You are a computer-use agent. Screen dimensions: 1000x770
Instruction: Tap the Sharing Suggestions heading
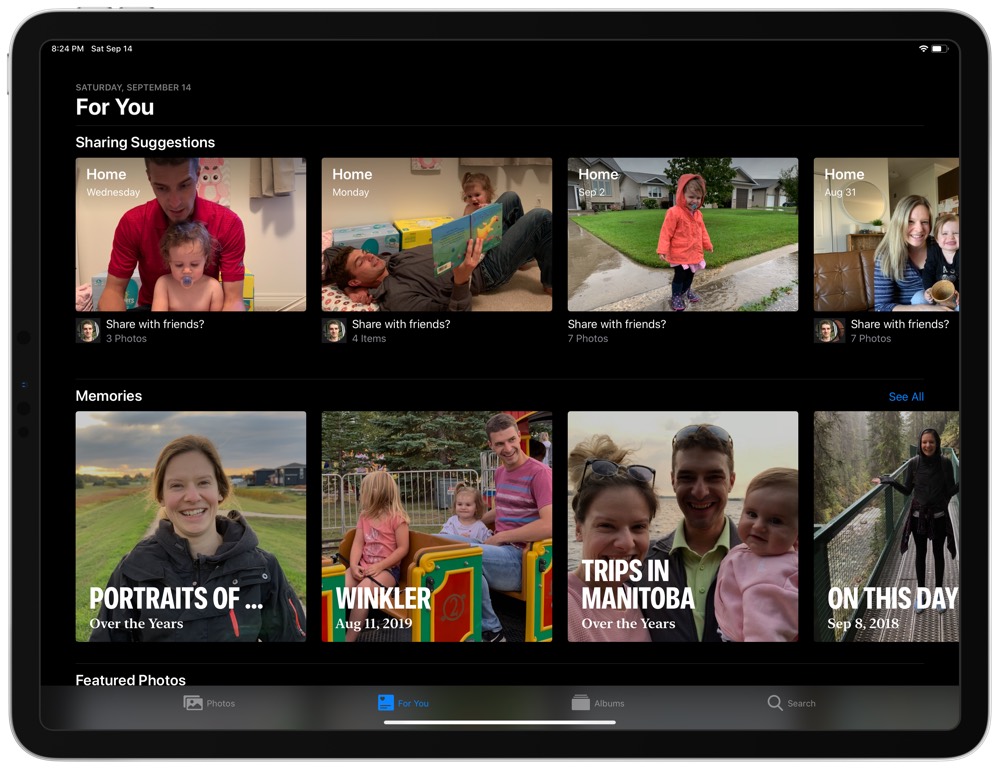145,142
